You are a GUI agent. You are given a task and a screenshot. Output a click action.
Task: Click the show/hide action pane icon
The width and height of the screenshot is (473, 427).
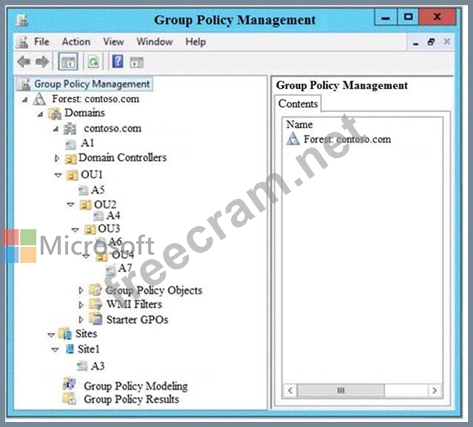[136, 62]
